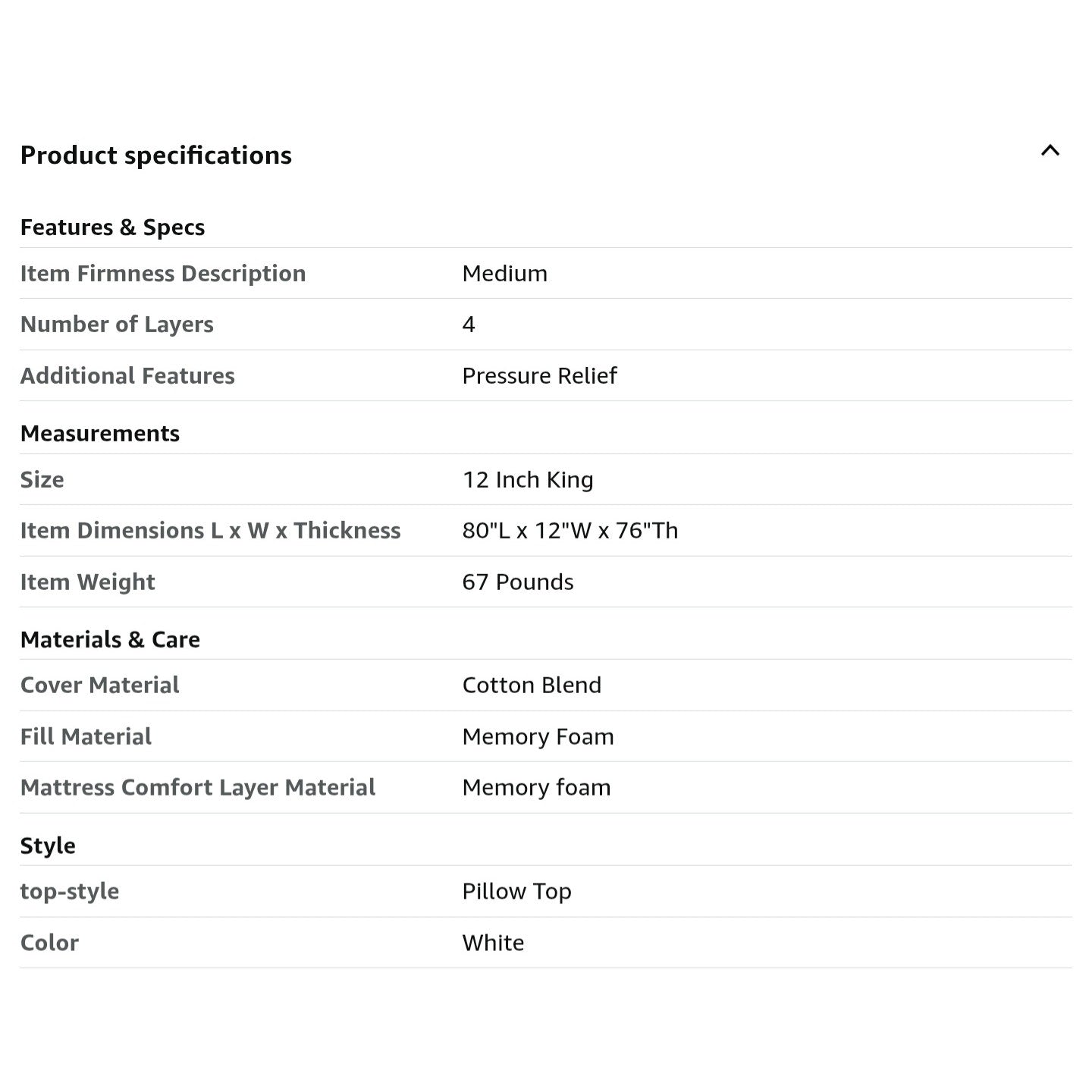Viewport: 1092px width, 1092px height.
Task: Click the Features & Specs section header
Action: 112,227
